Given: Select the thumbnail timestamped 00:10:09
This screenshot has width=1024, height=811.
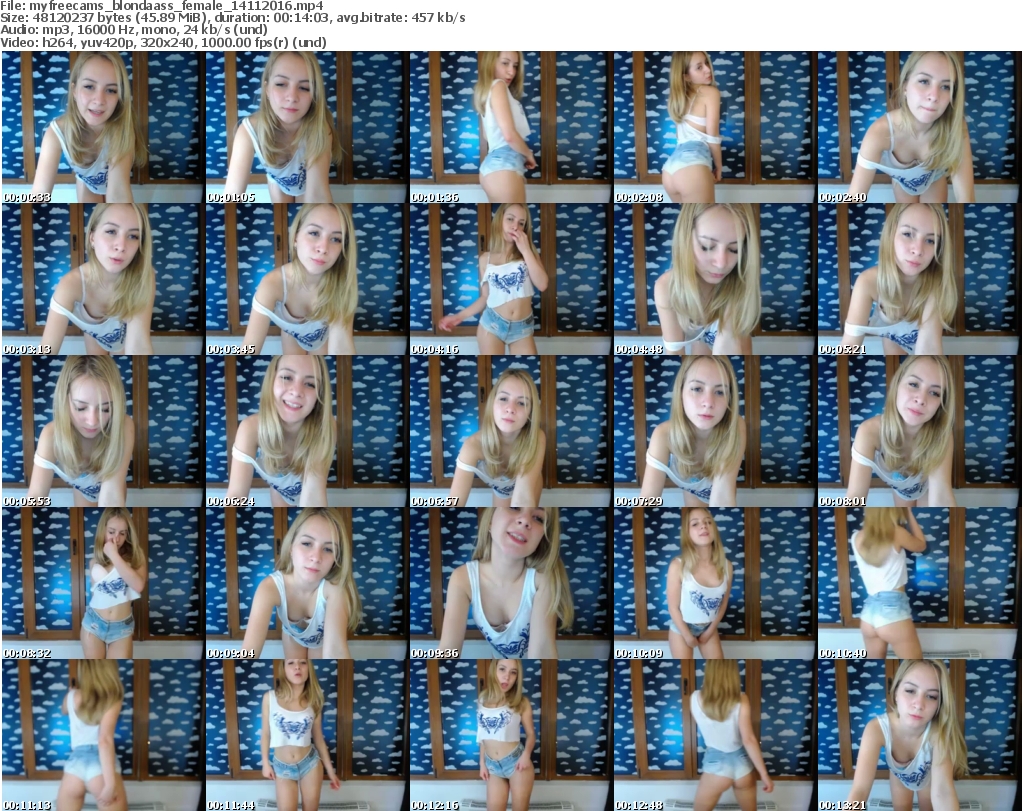Looking at the screenshot, I should 714,583.
